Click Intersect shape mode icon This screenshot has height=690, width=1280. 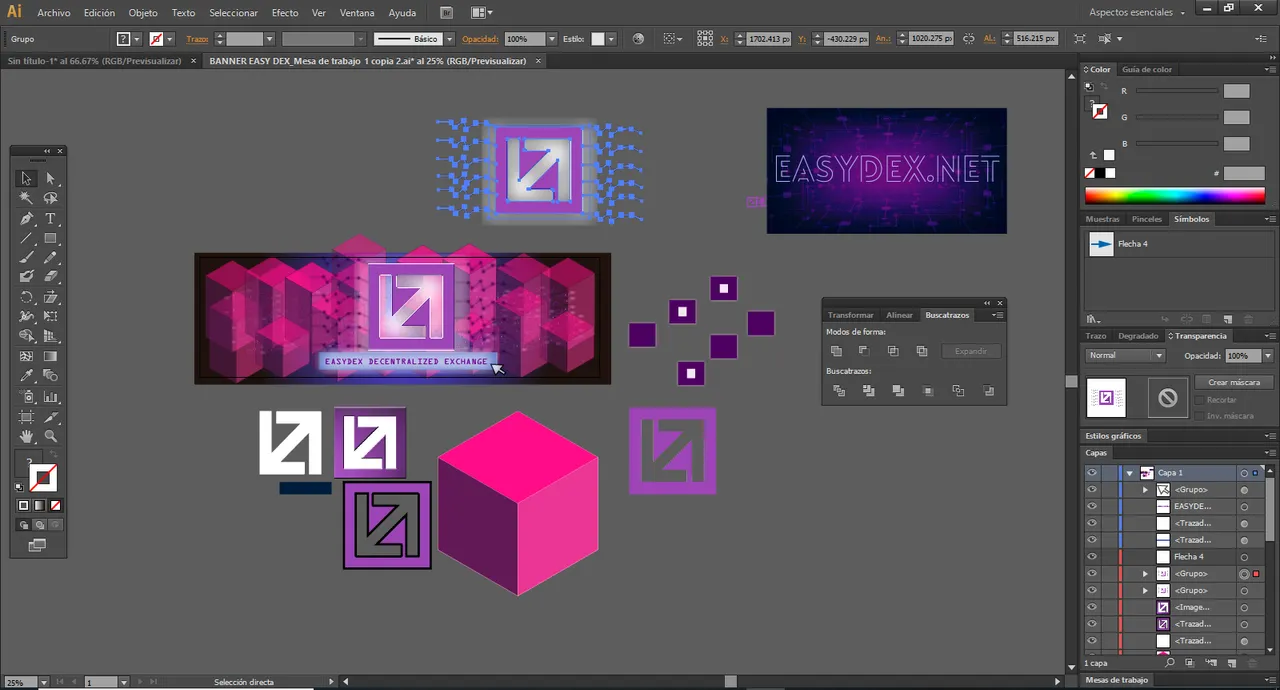point(893,351)
